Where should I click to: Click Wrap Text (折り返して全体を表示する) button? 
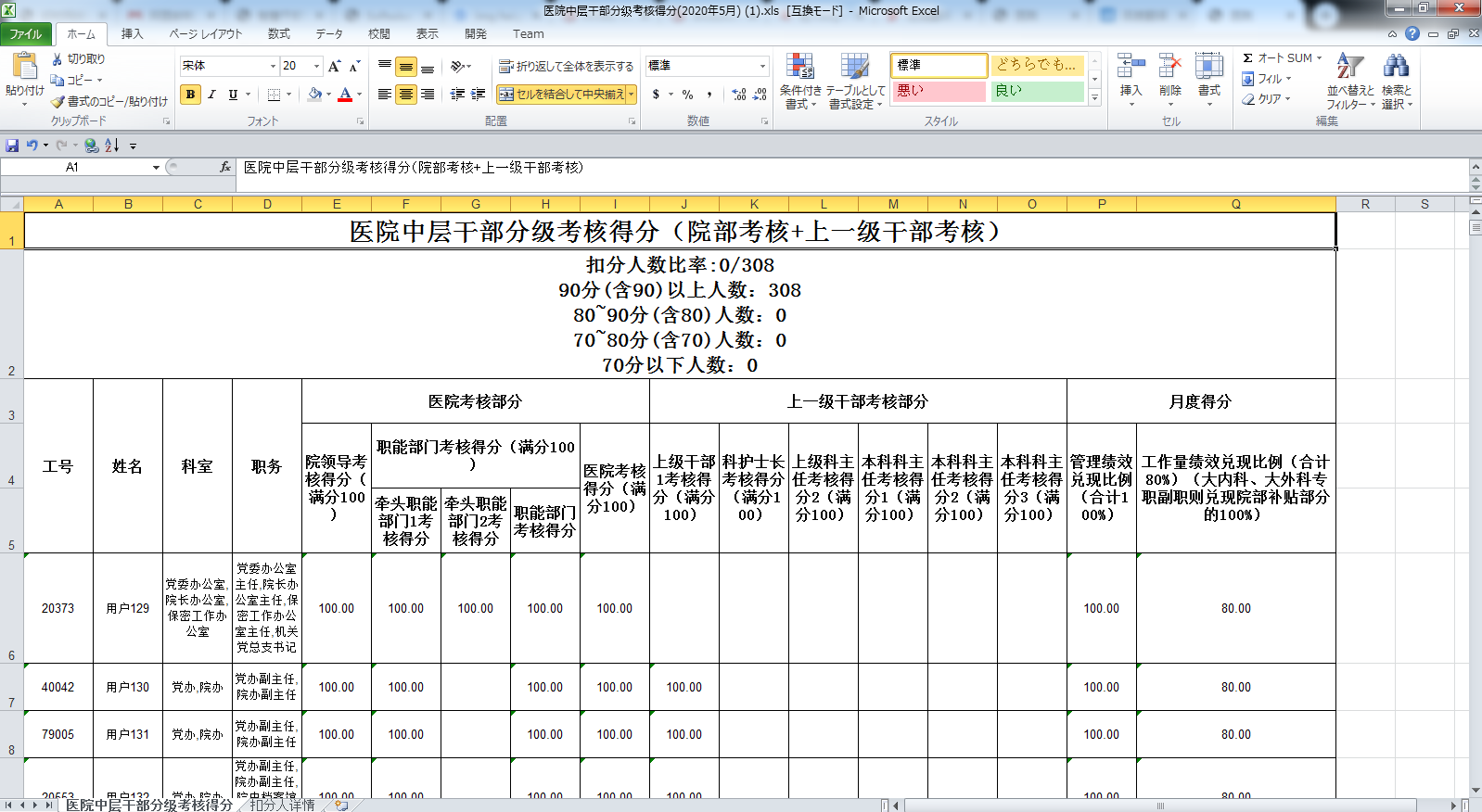click(x=566, y=66)
